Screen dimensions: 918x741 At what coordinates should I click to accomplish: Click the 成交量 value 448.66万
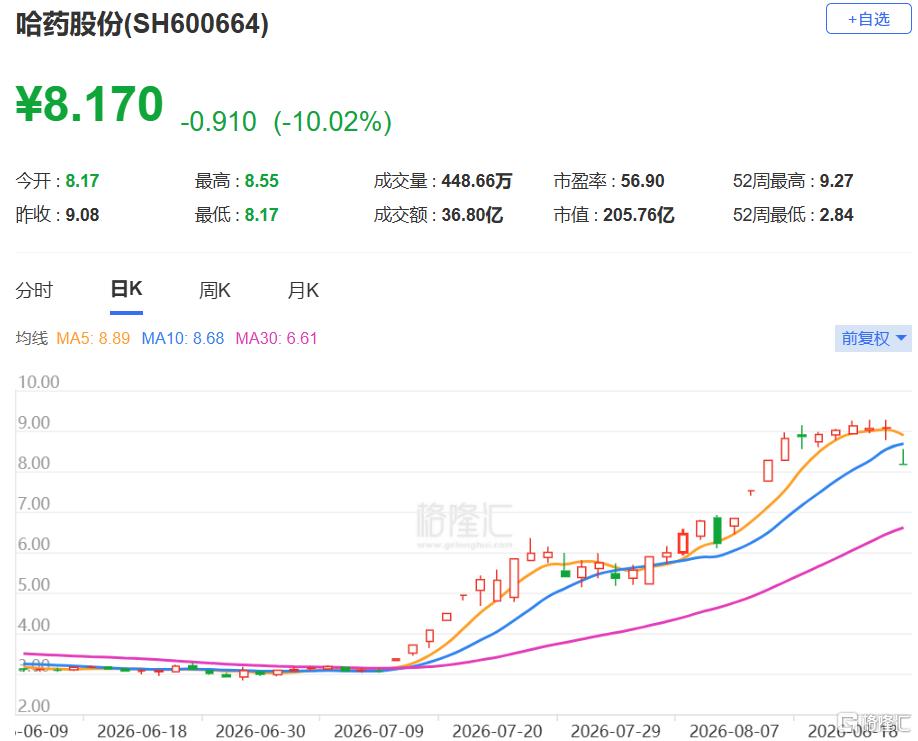(477, 181)
